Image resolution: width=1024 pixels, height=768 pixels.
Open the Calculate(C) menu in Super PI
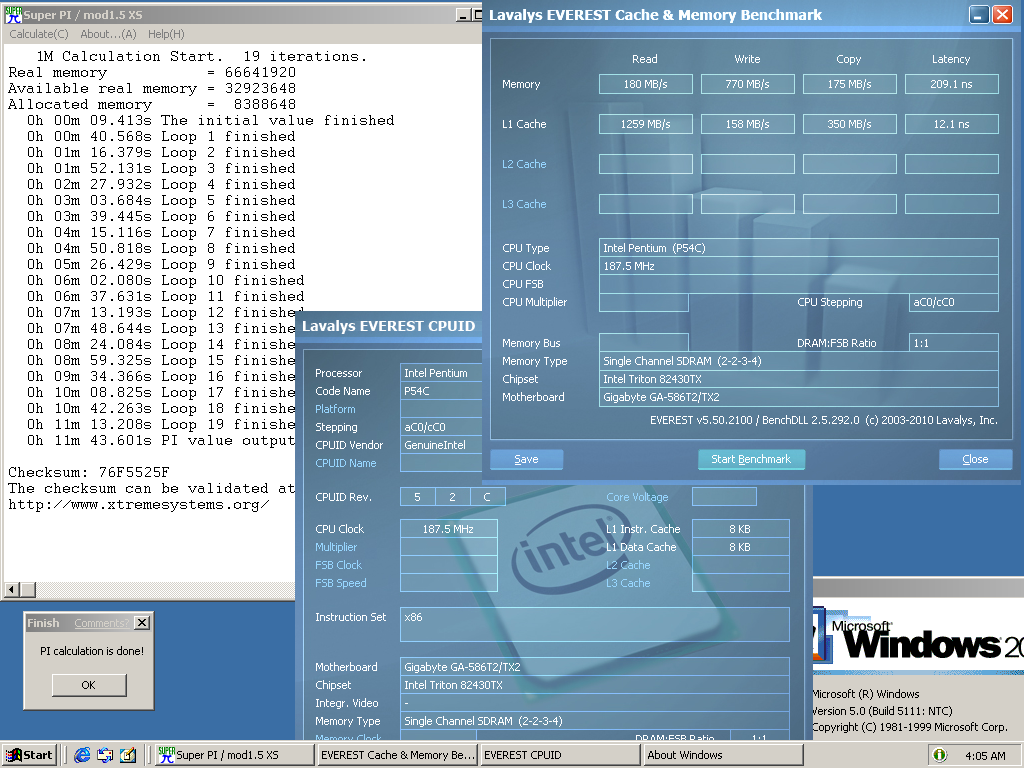(39, 34)
